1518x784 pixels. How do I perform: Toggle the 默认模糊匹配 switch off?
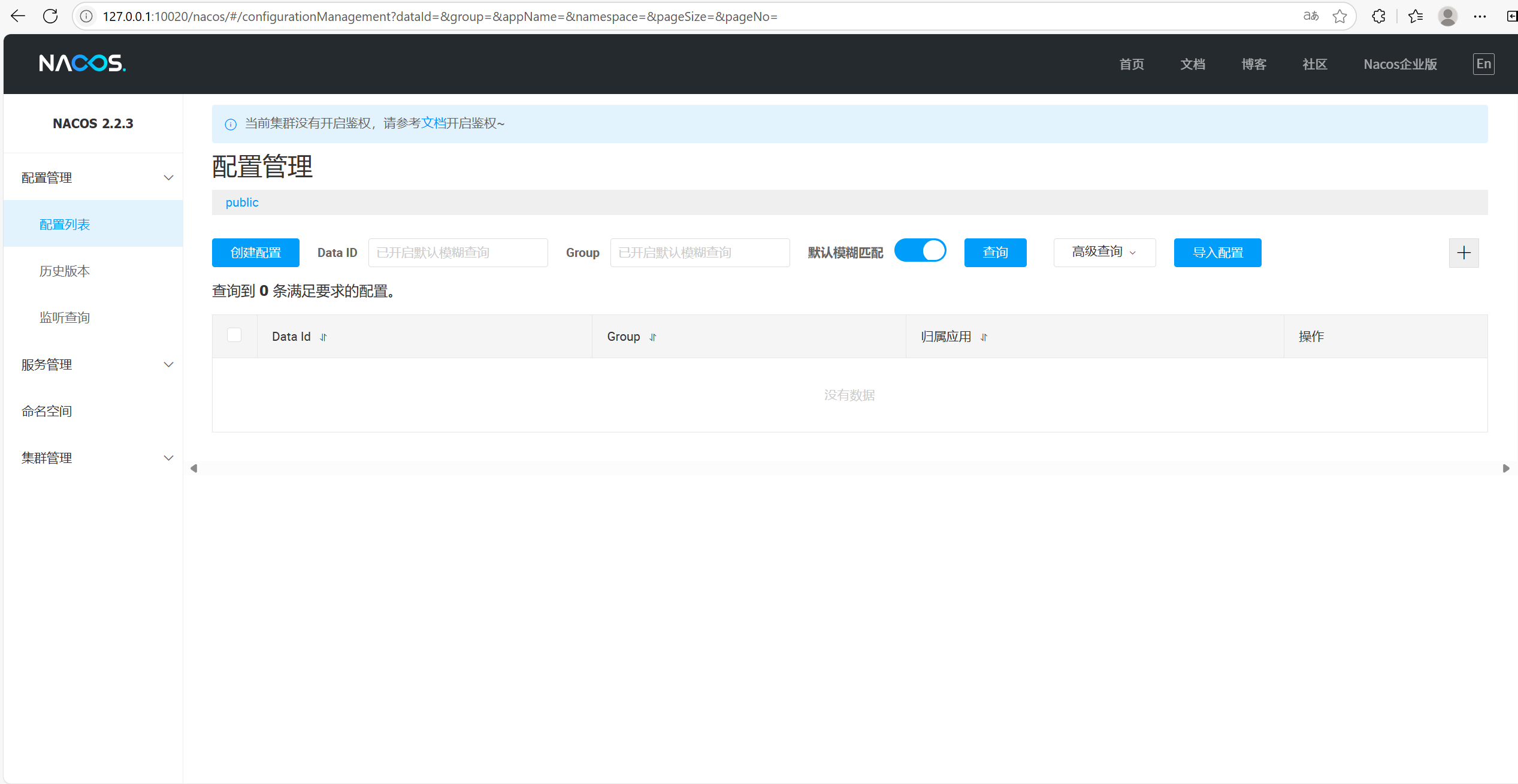(x=920, y=250)
